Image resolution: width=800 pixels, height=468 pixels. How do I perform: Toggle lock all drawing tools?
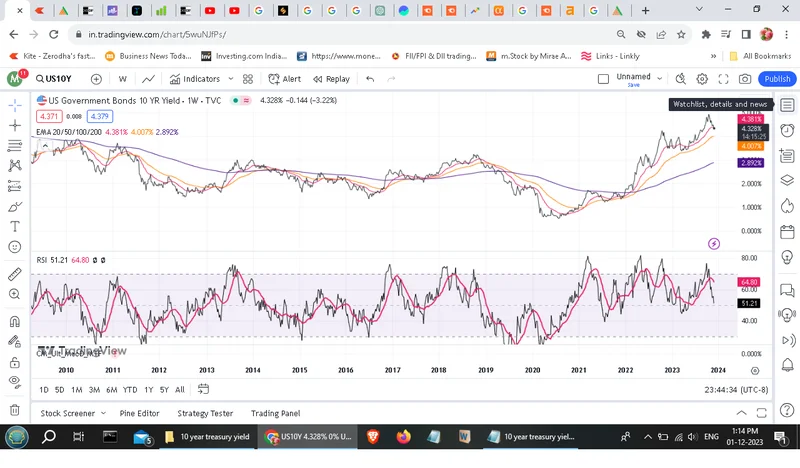(x=15, y=362)
